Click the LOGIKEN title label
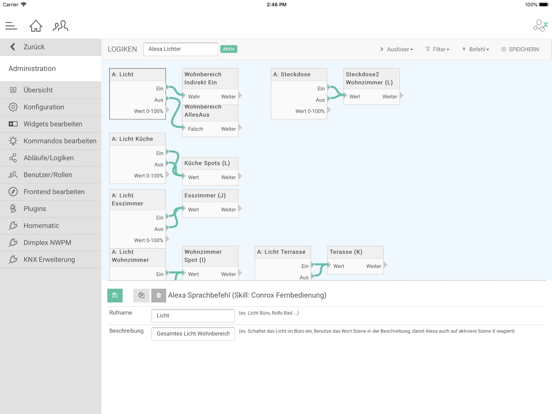 click(x=122, y=49)
